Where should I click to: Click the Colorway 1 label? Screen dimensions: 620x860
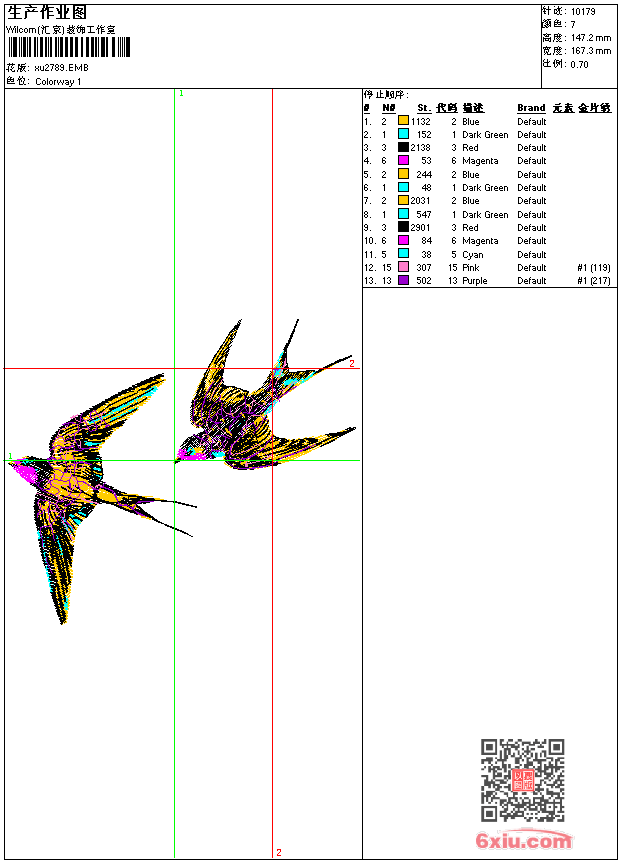click(58, 82)
